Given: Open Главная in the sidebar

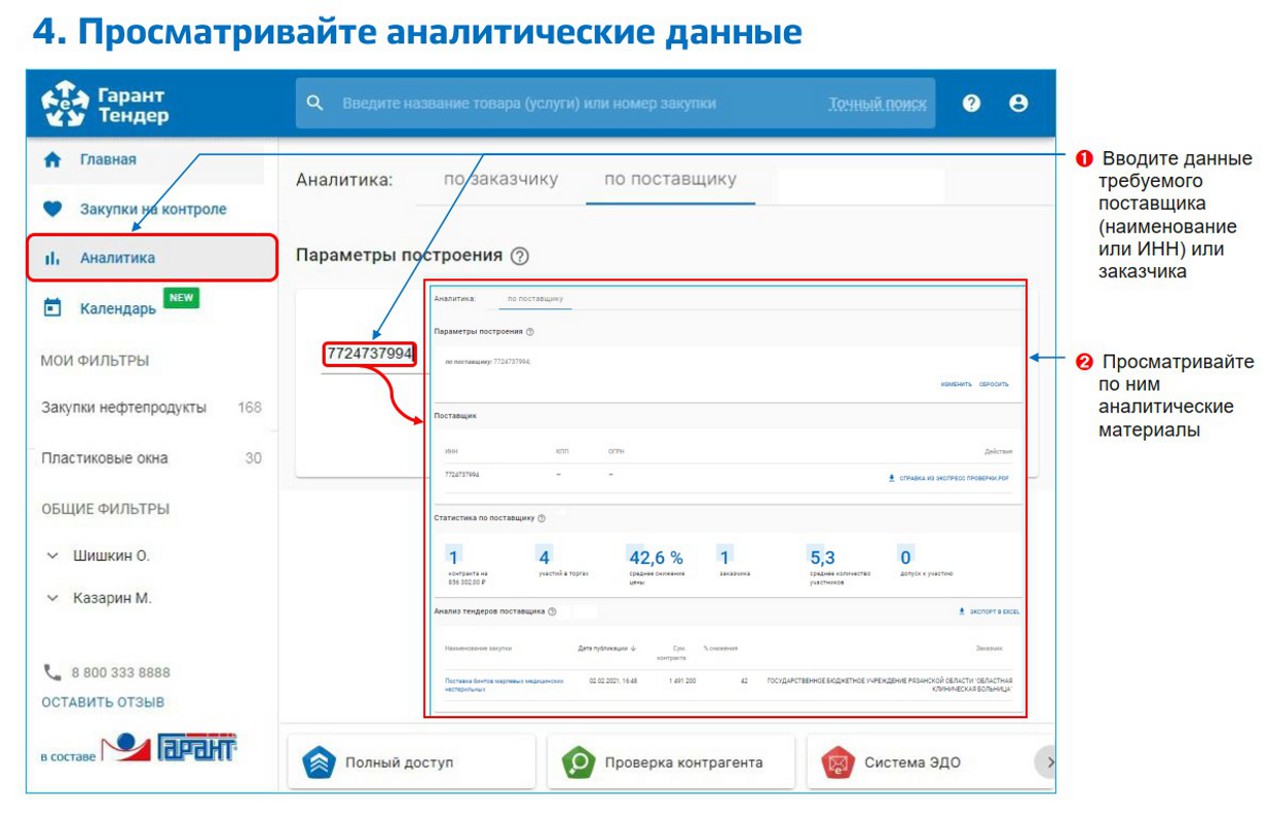Looking at the screenshot, I should pyautogui.click(x=108, y=160).
